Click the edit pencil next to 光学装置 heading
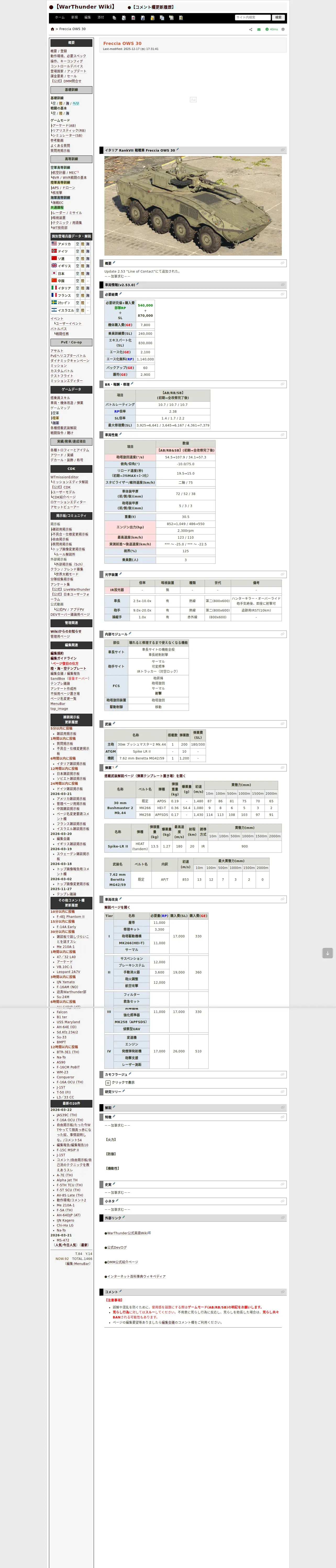Screen dimensions: 336x1568 [121, 574]
